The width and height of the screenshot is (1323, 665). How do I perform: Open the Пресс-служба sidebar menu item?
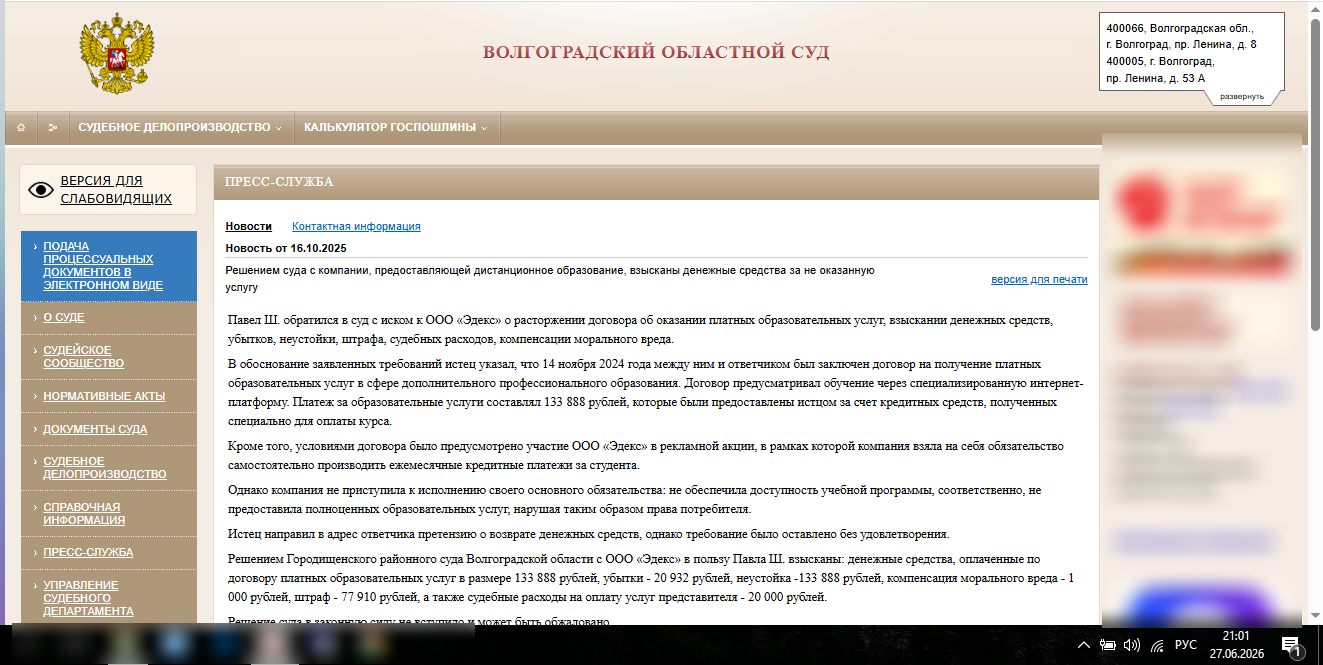[x=88, y=552]
